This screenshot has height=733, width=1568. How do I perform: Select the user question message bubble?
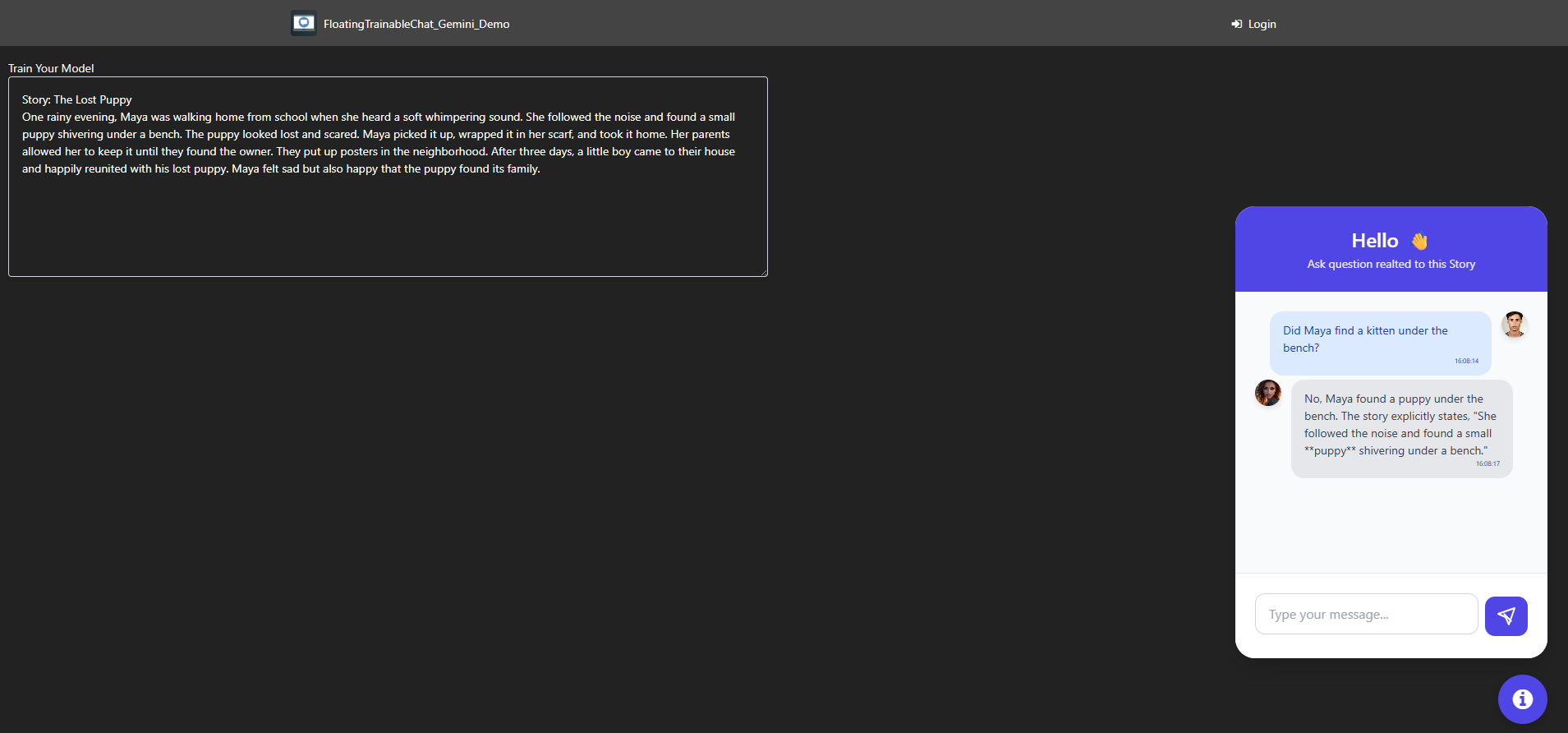pyautogui.click(x=1380, y=343)
